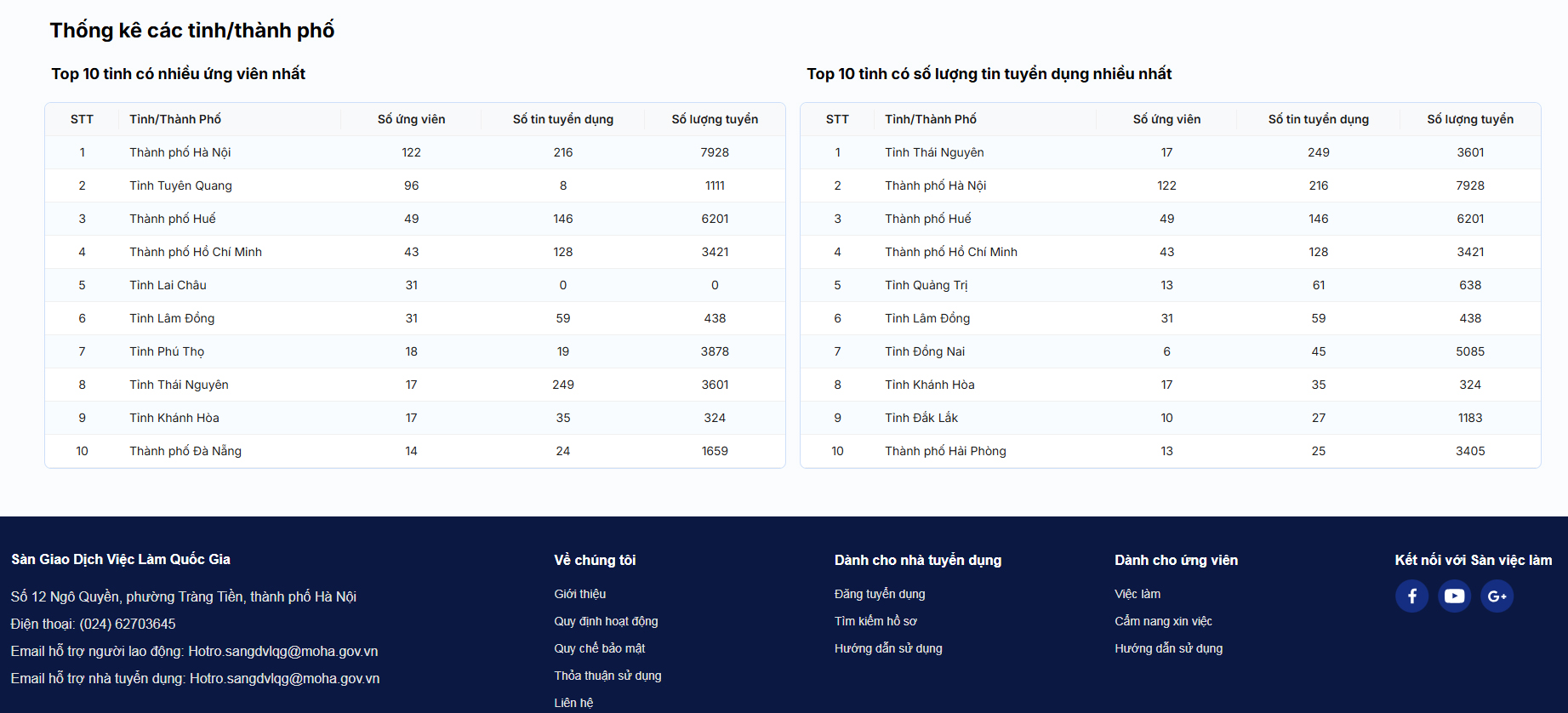Select Thành phố Hải Phòng table row
This screenshot has height=713, width=1568.
pos(945,451)
